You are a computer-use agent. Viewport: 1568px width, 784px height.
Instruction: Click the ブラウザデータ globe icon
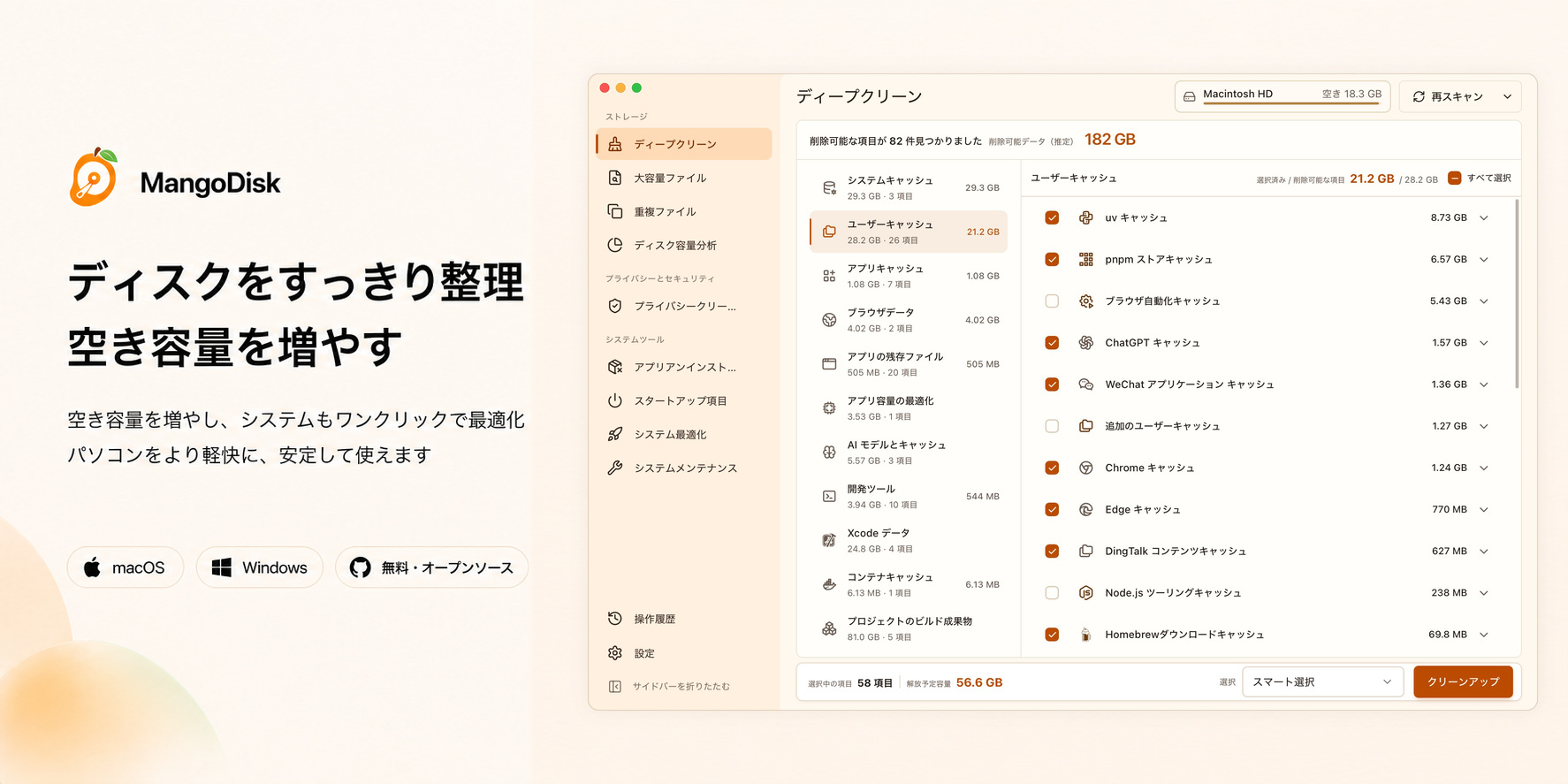829,320
